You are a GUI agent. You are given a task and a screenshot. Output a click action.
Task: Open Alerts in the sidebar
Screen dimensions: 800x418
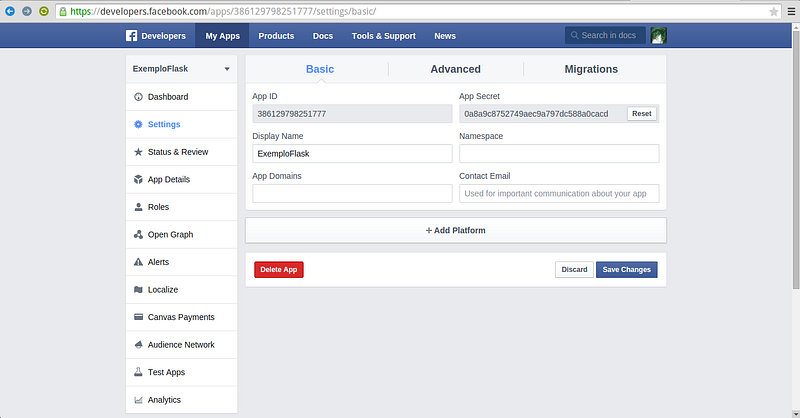point(182,262)
